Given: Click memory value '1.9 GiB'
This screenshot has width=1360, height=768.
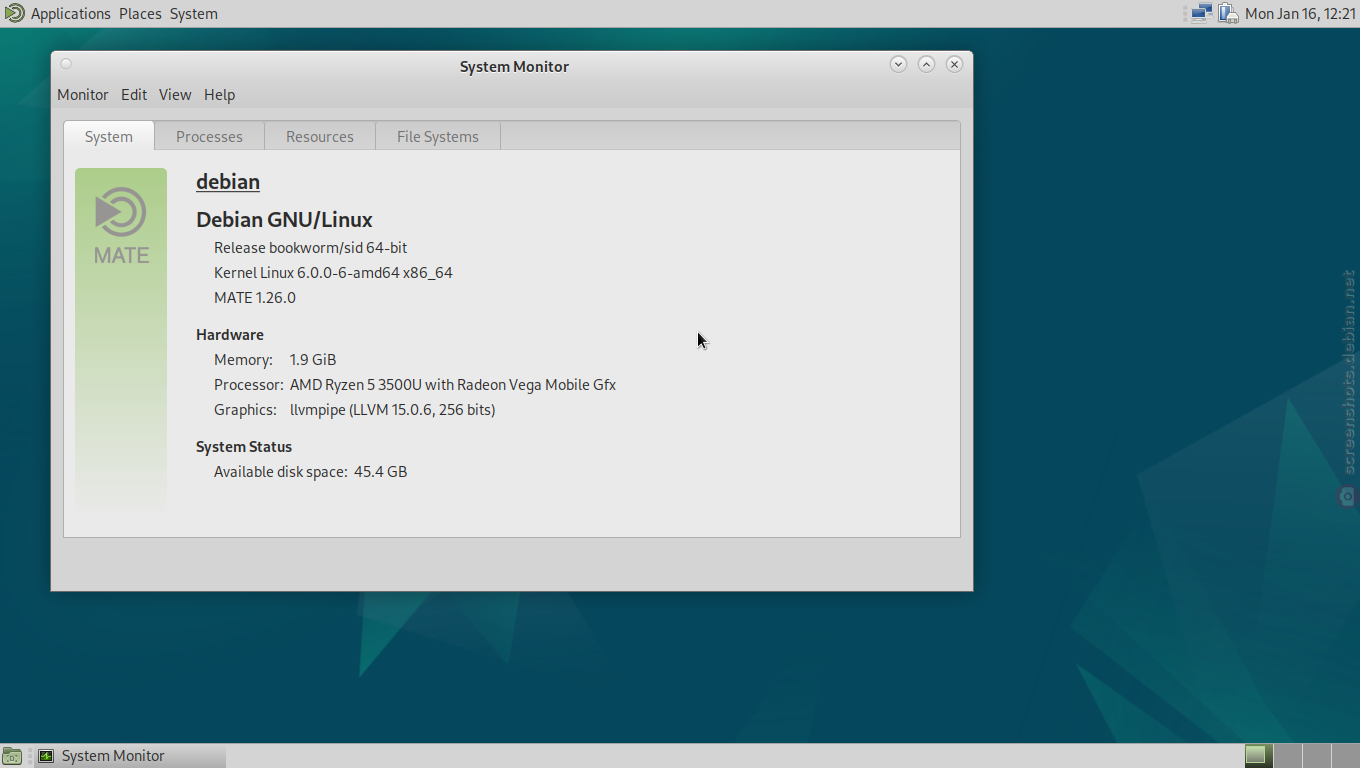Looking at the screenshot, I should 313,360.
